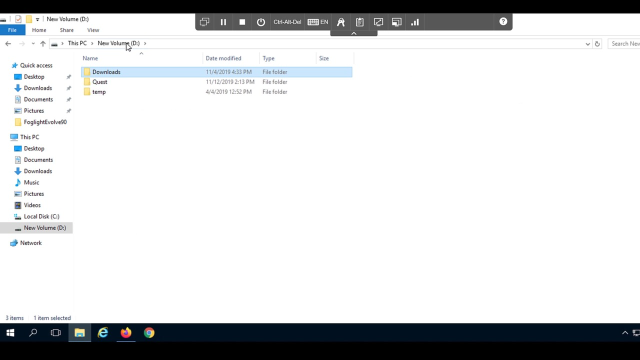Refresh the current folder
The width and height of the screenshot is (640, 360).
click(597, 44)
